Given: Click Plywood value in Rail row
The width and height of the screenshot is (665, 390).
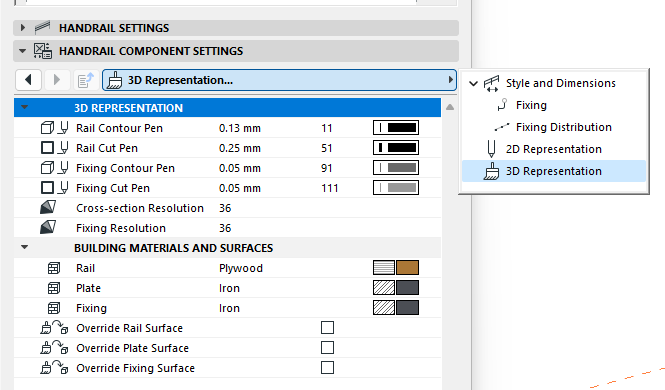Looking at the screenshot, I should (x=240, y=268).
